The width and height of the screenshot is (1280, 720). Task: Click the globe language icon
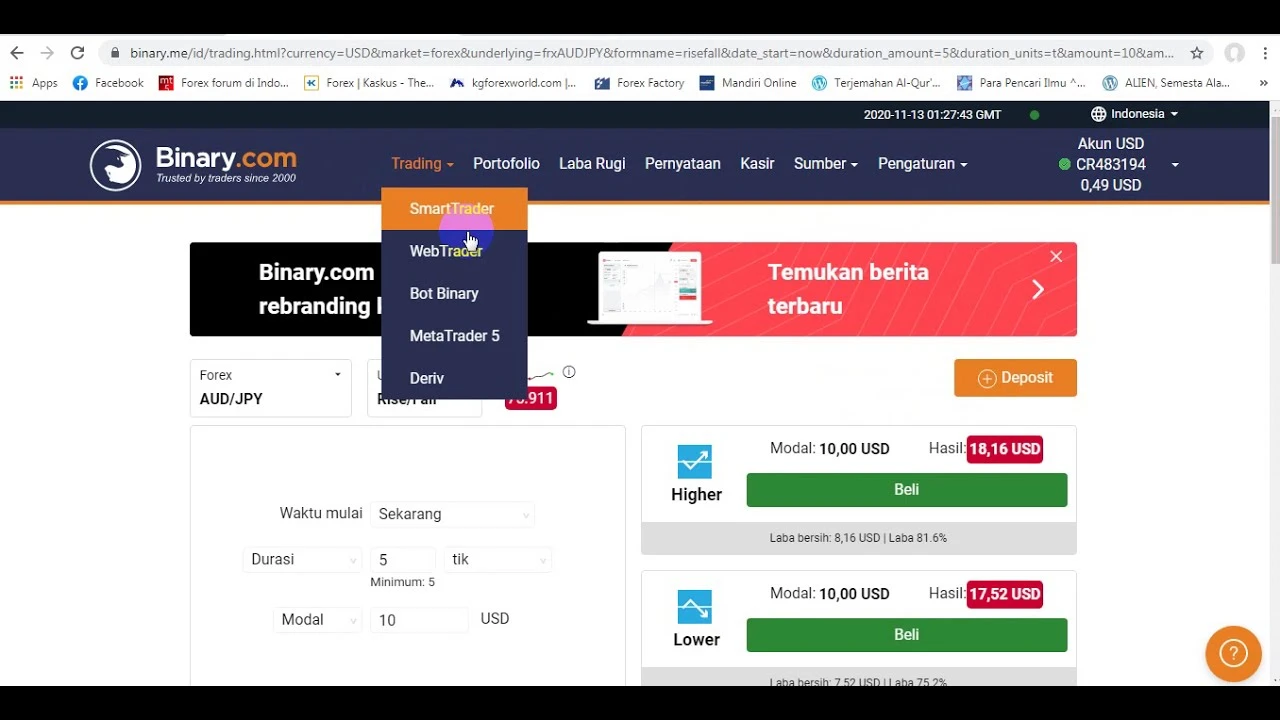[1098, 114]
